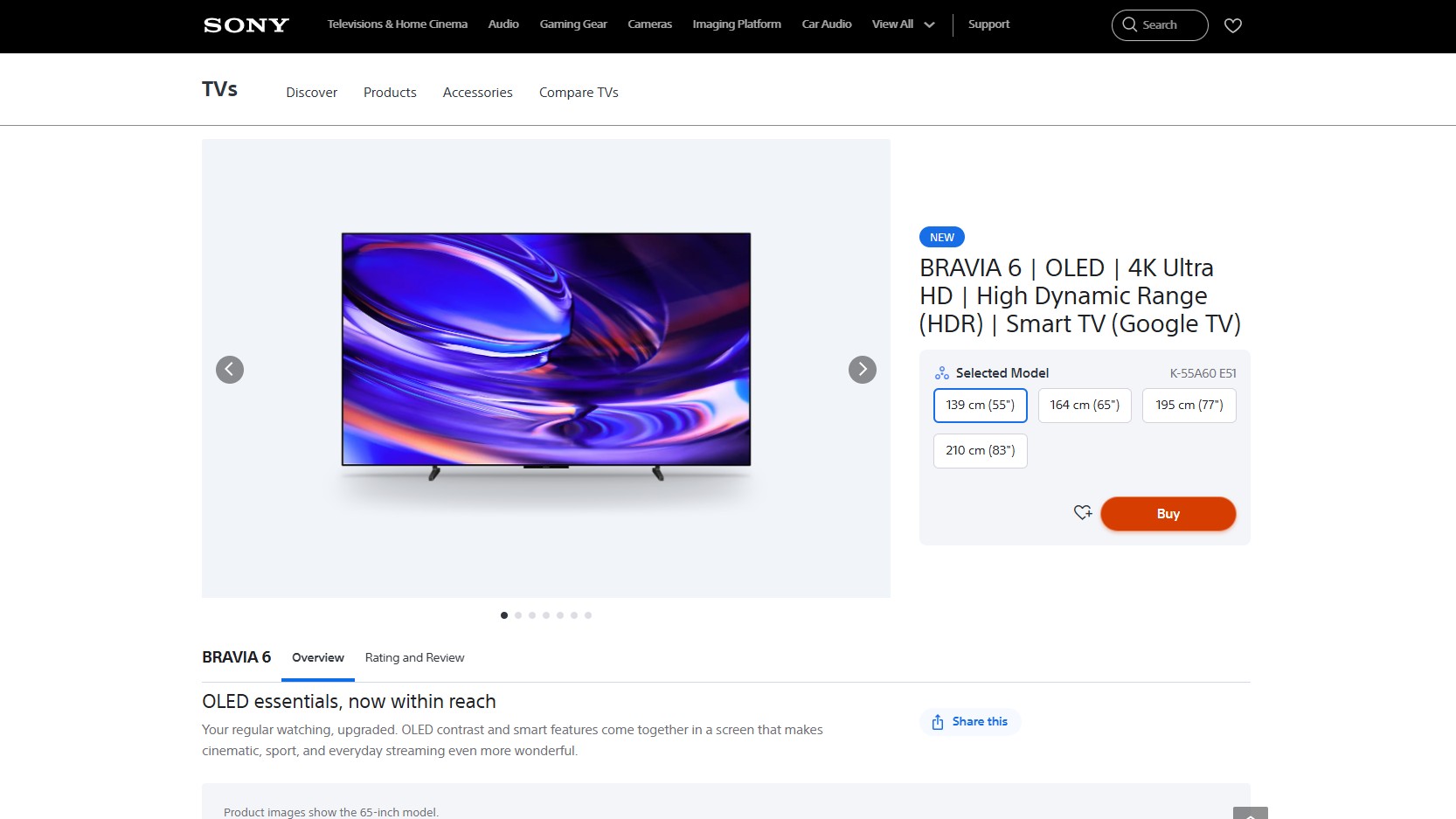This screenshot has width=1456, height=819.
Task: Open the Audio menu
Action: [503, 24]
